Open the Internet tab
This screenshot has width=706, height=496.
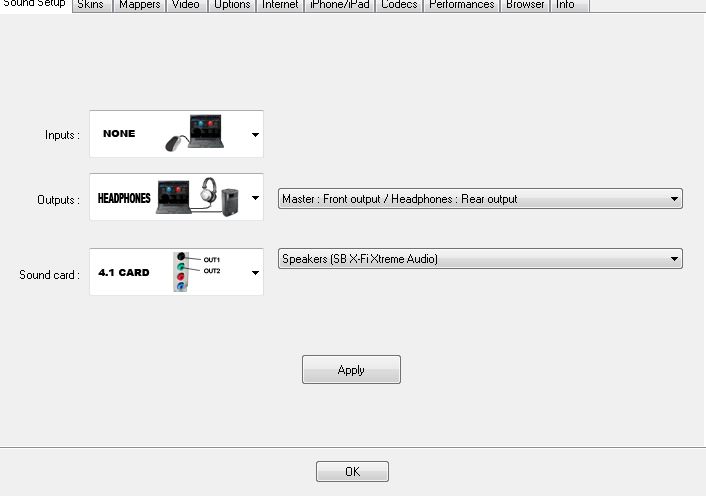tap(280, 5)
